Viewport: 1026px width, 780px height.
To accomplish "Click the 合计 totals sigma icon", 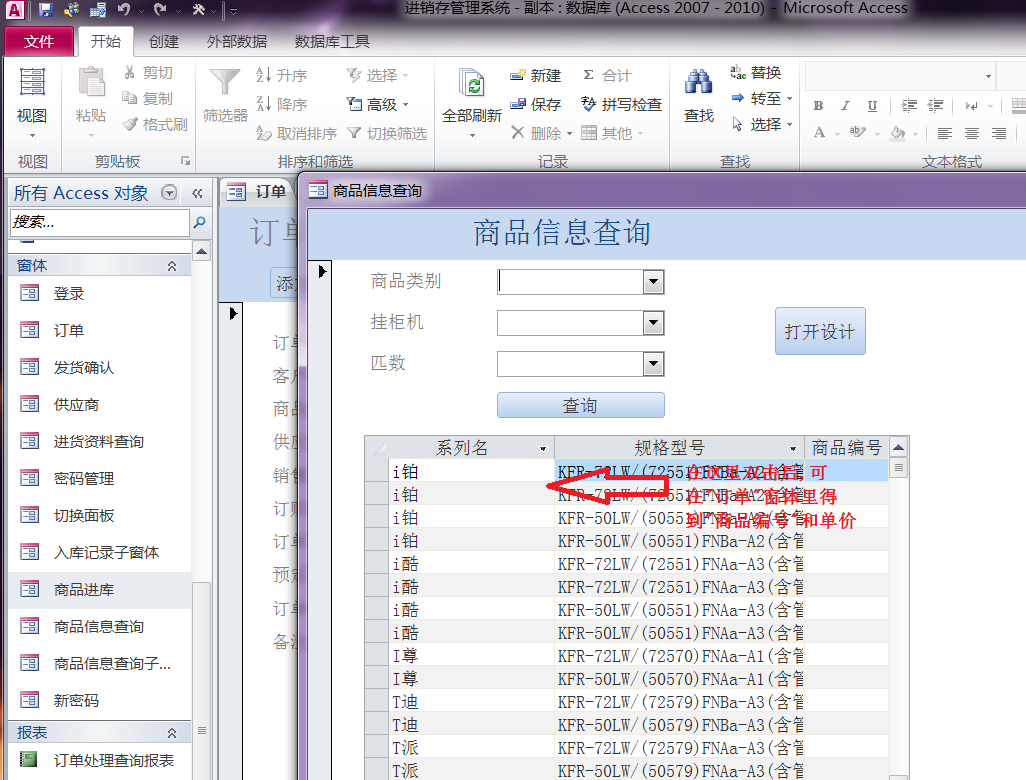I will [x=588, y=76].
